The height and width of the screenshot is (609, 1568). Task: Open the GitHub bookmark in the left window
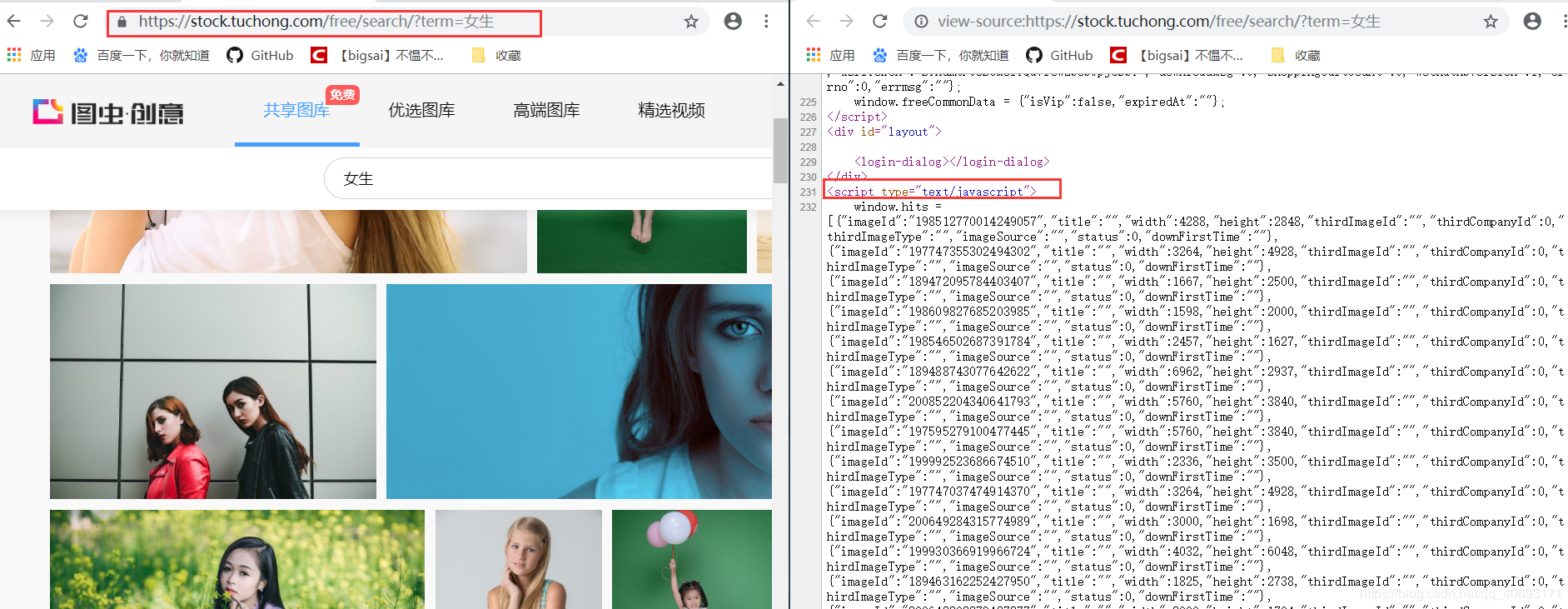260,55
